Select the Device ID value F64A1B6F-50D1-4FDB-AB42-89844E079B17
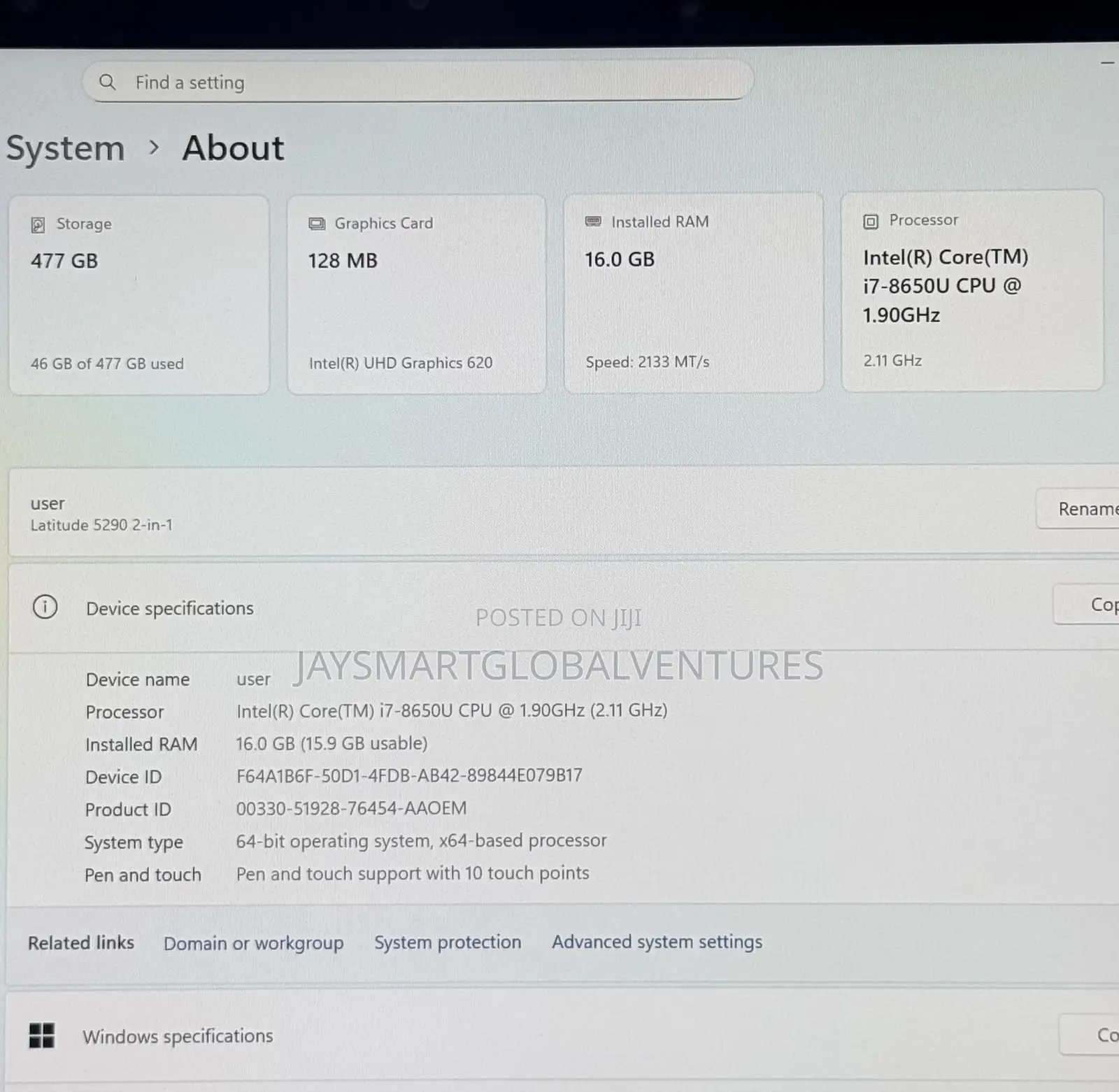This screenshot has width=1119, height=1092. coord(409,775)
